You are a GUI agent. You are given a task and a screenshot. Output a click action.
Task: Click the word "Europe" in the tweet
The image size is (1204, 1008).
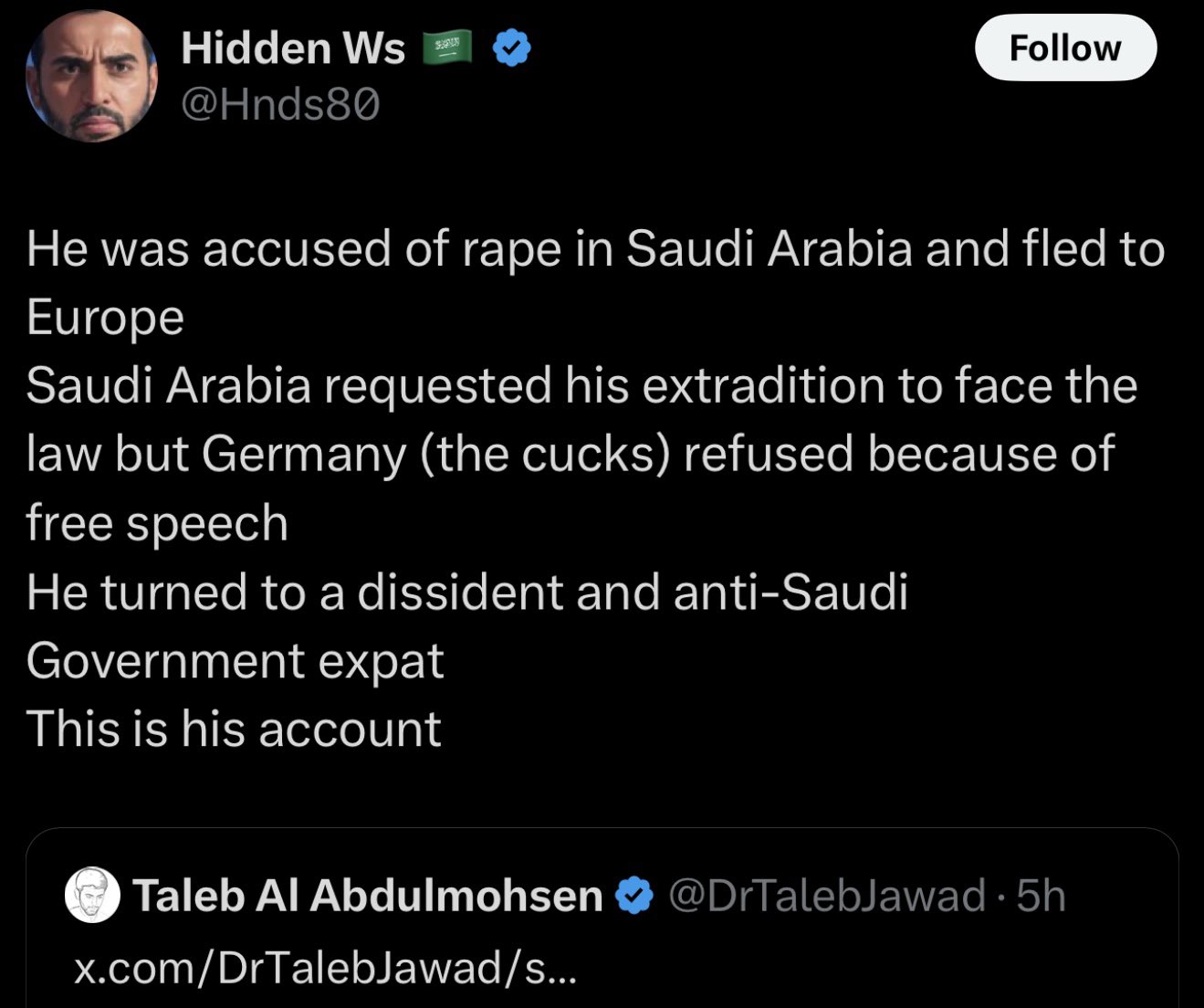pyautogui.click(x=105, y=319)
